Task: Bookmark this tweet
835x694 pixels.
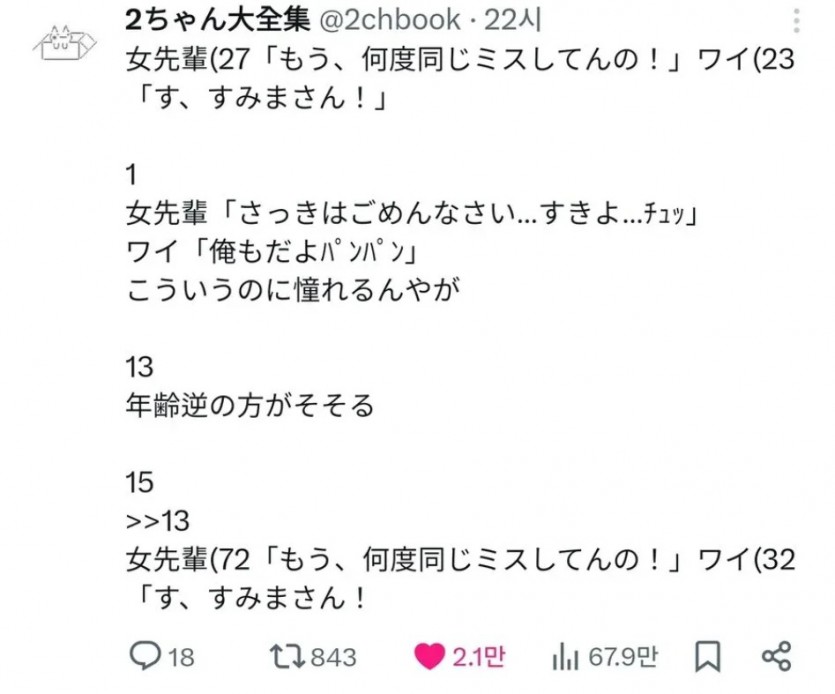Action: click(708, 656)
